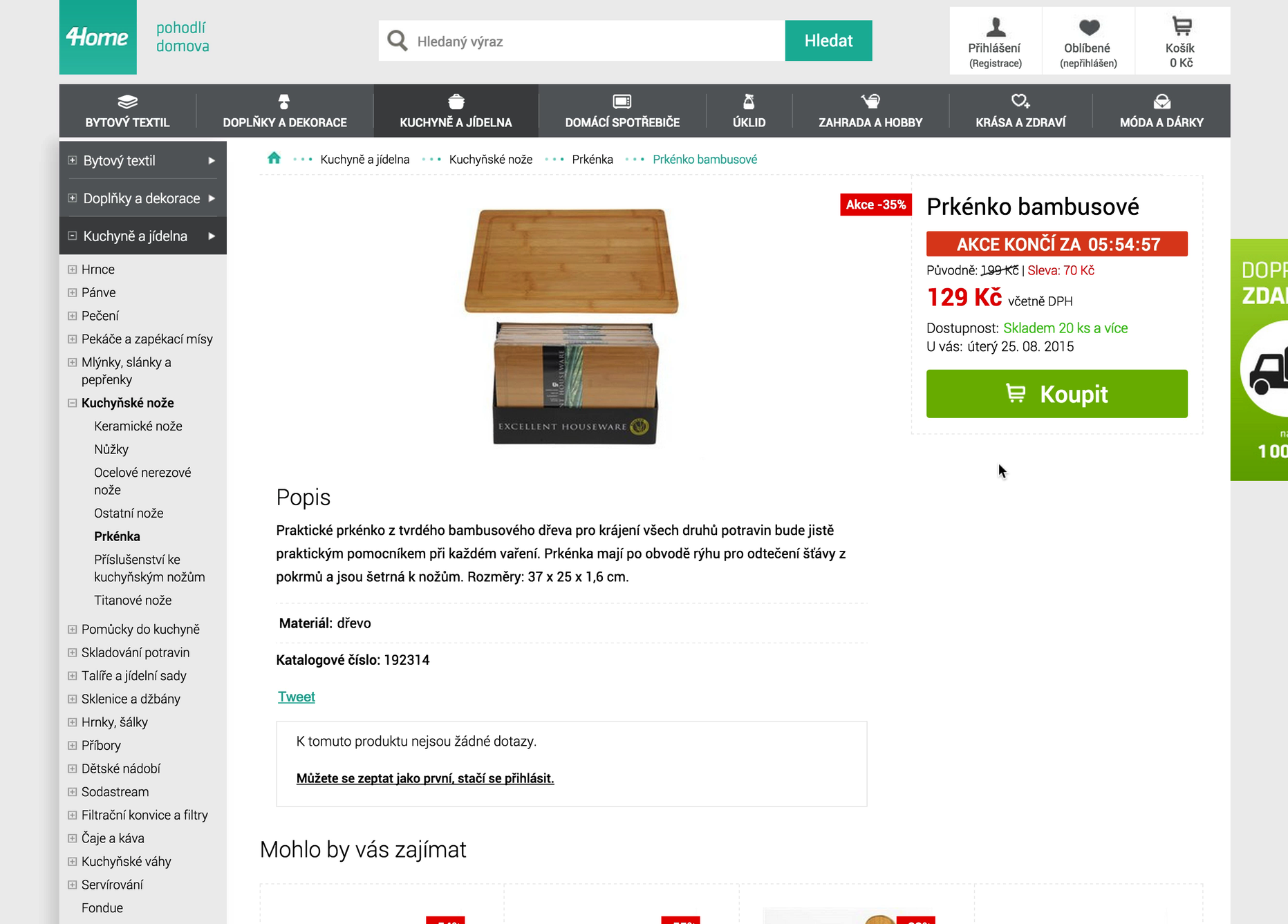This screenshot has width=1288, height=924.
Task: Expand Bytový textil sidebar arrow
Action: click(212, 160)
